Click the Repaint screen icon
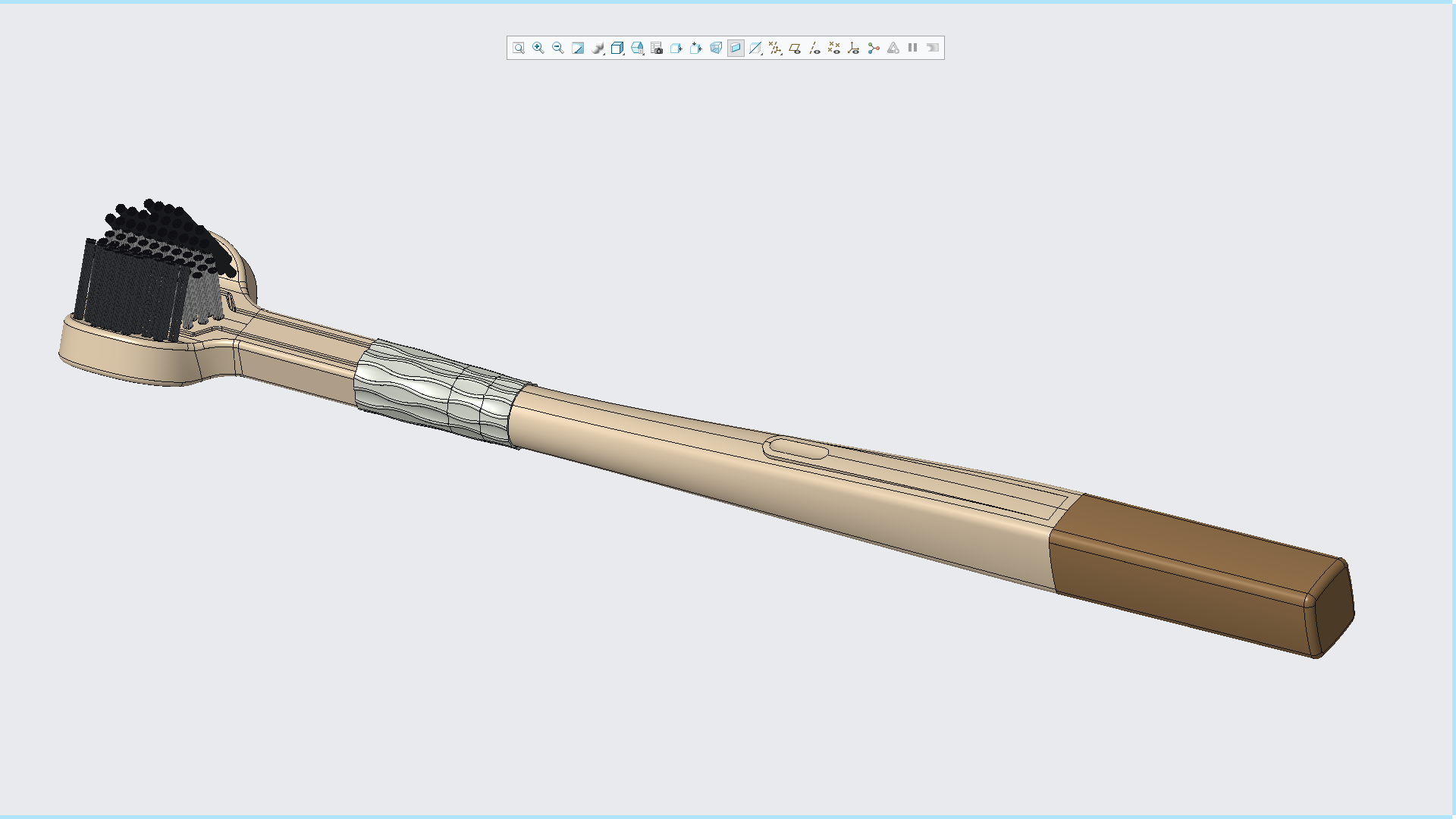 pos(578,48)
